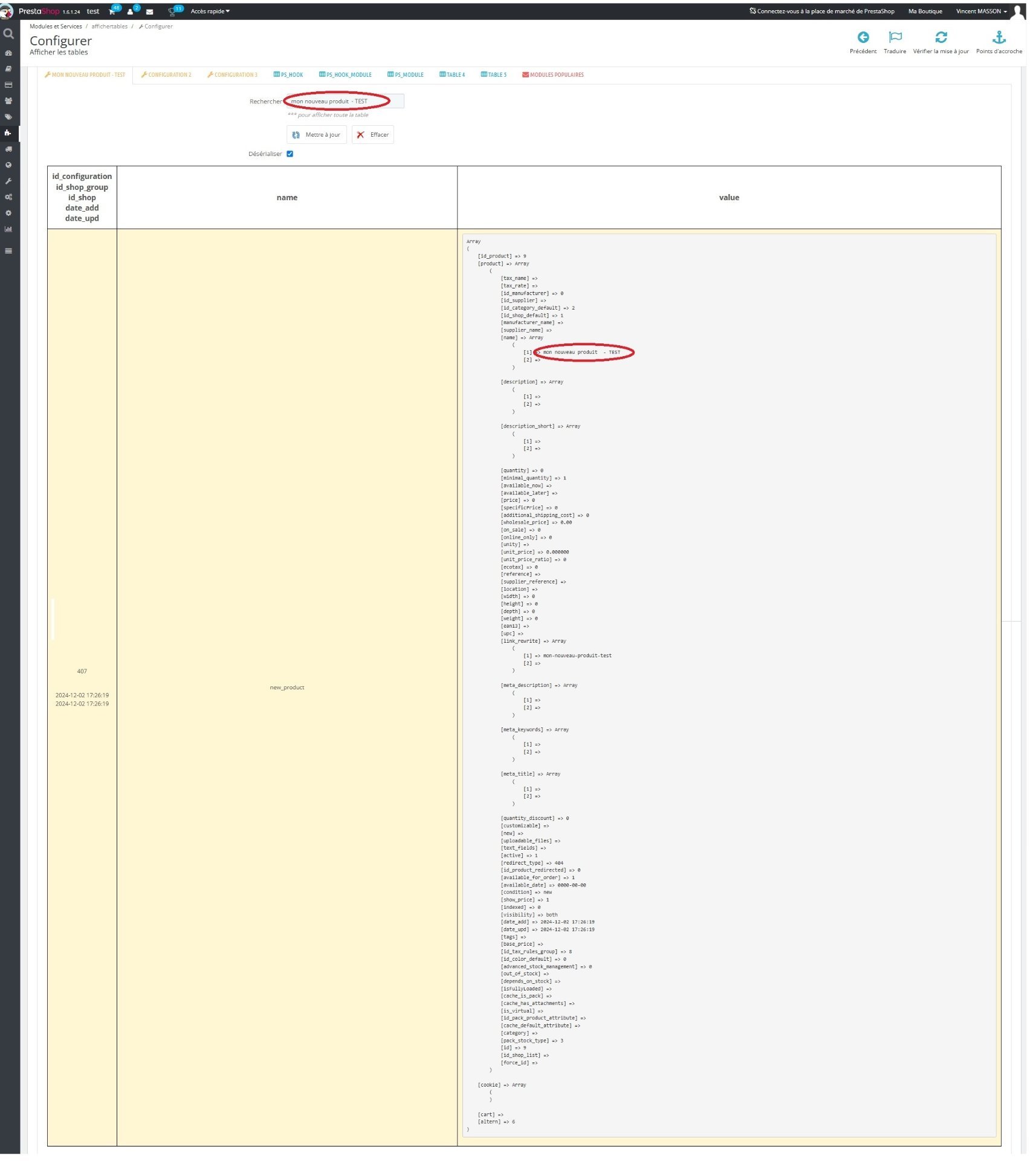The width and height of the screenshot is (1036, 1161).
Task: Uncheck the Désérialiser checkbox
Action: 290,154
